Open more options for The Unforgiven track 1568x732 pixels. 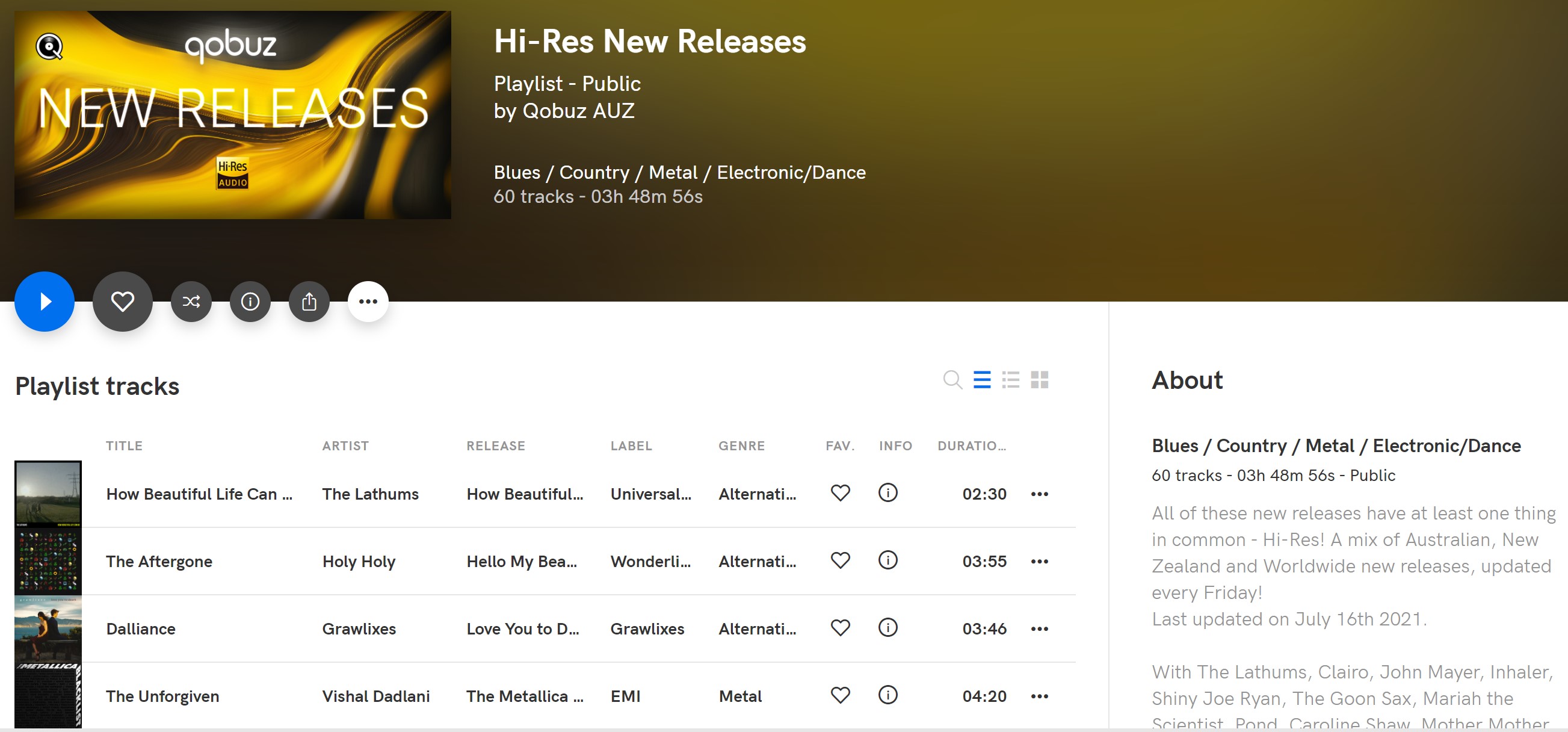[x=1040, y=696]
